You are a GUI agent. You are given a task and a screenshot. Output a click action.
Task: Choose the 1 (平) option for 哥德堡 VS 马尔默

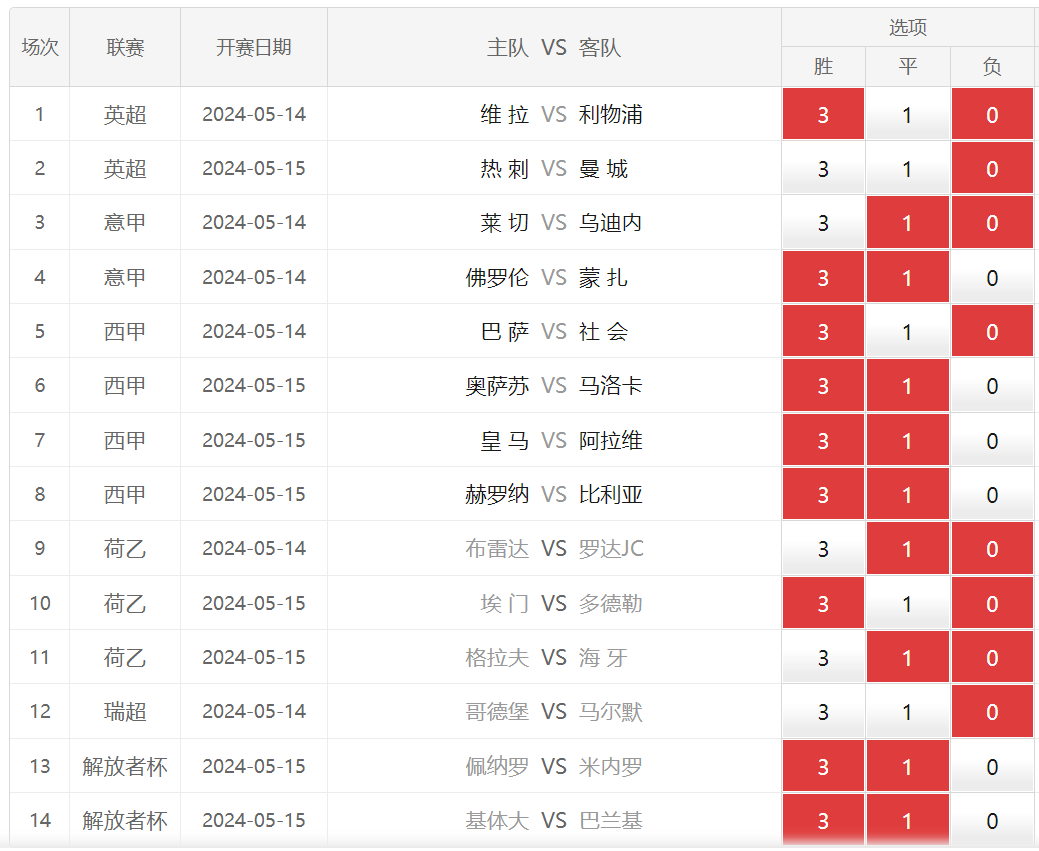point(907,712)
